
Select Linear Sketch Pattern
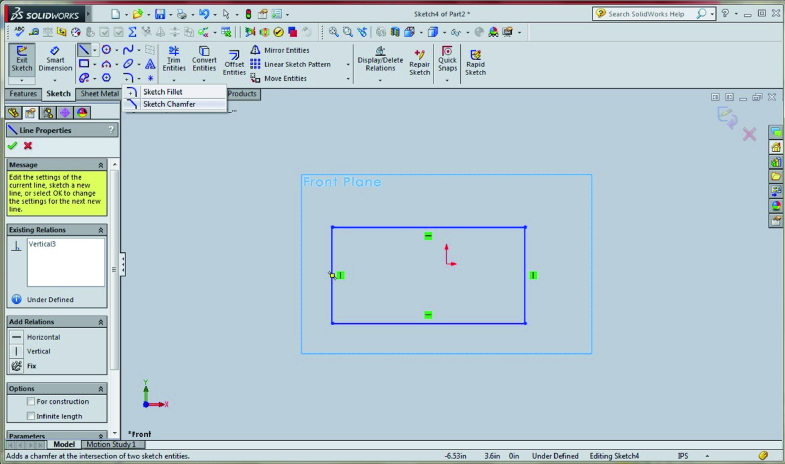pyautogui.click(x=290, y=64)
